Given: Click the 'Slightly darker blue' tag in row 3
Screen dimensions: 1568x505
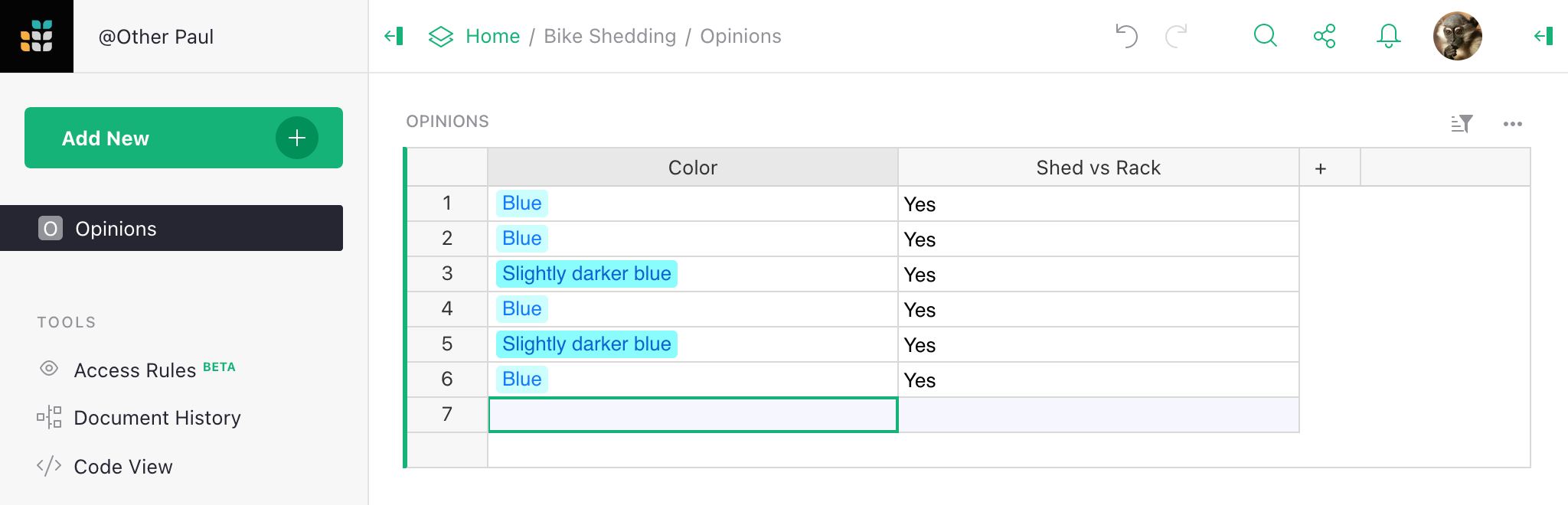Looking at the screenshot, I should (x=586, y=274).
